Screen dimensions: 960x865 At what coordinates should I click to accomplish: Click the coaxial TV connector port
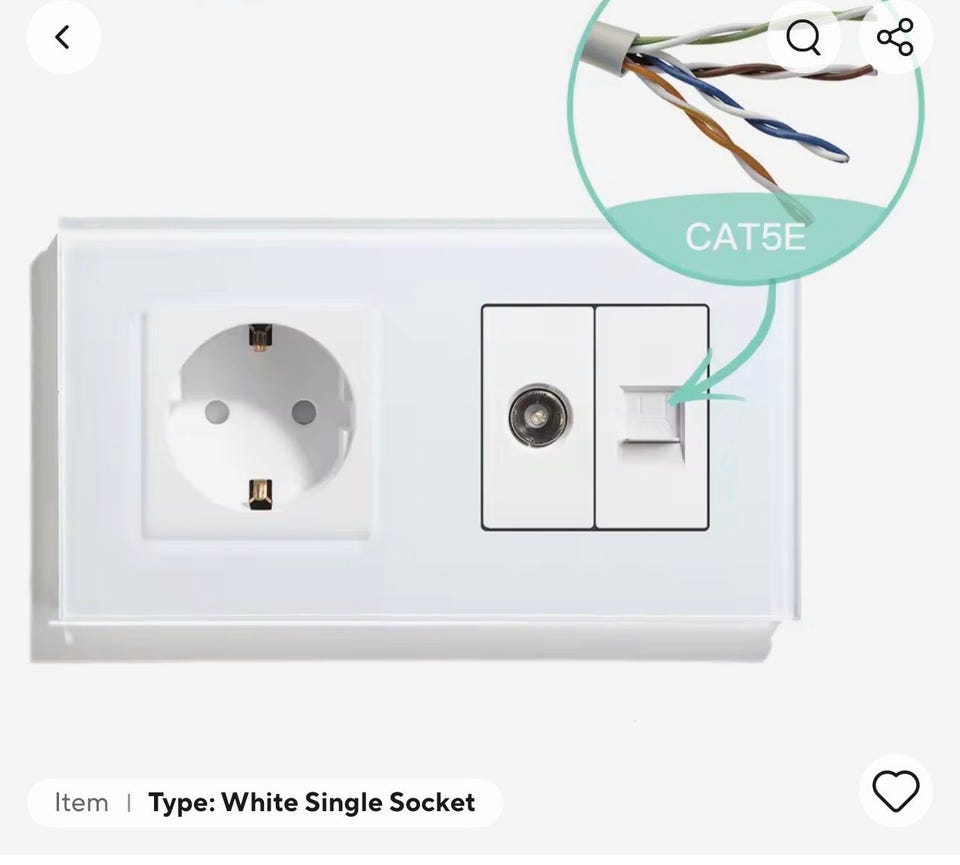pos(538,416)
